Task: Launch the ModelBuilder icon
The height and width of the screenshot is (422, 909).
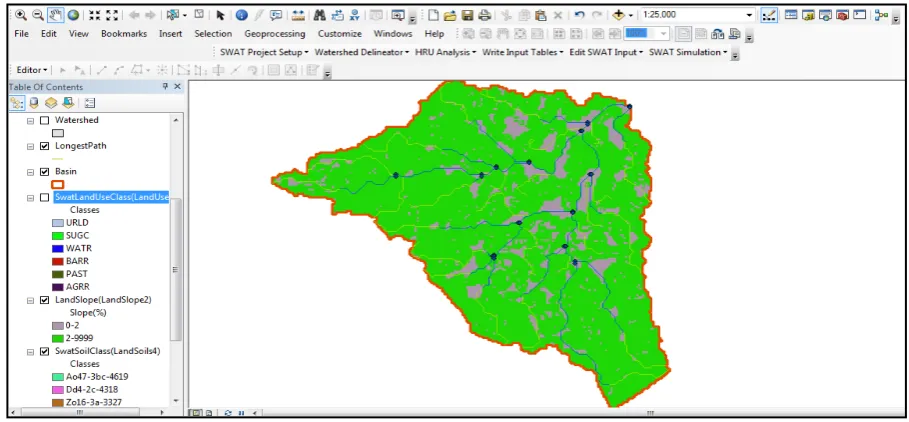Action: tap(881, 15)
